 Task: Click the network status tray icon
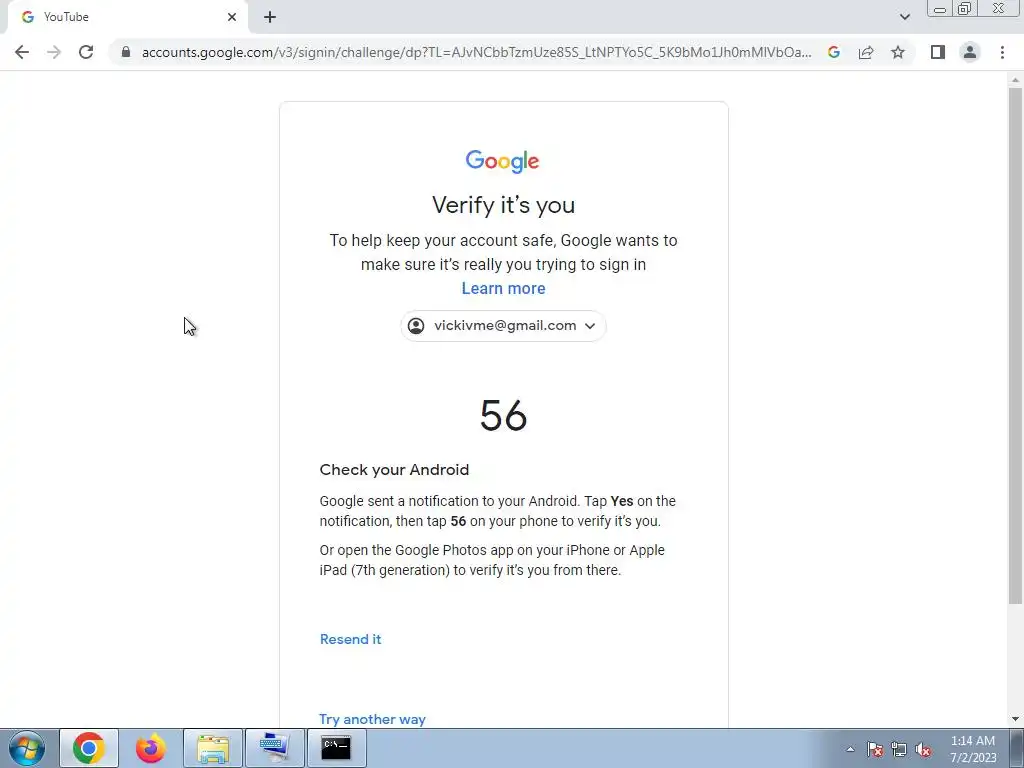point(899,749)
